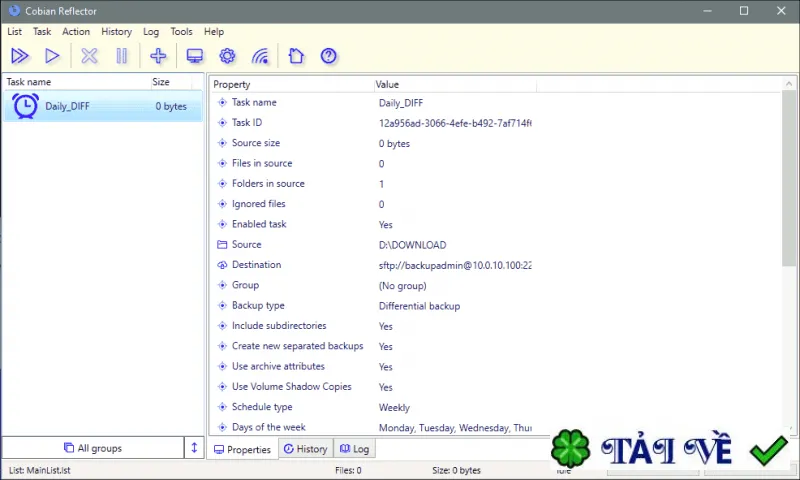Select the Daily_DIFF task row
The height and width of the screenshot is (480, 800).
(x=103, y=106)
